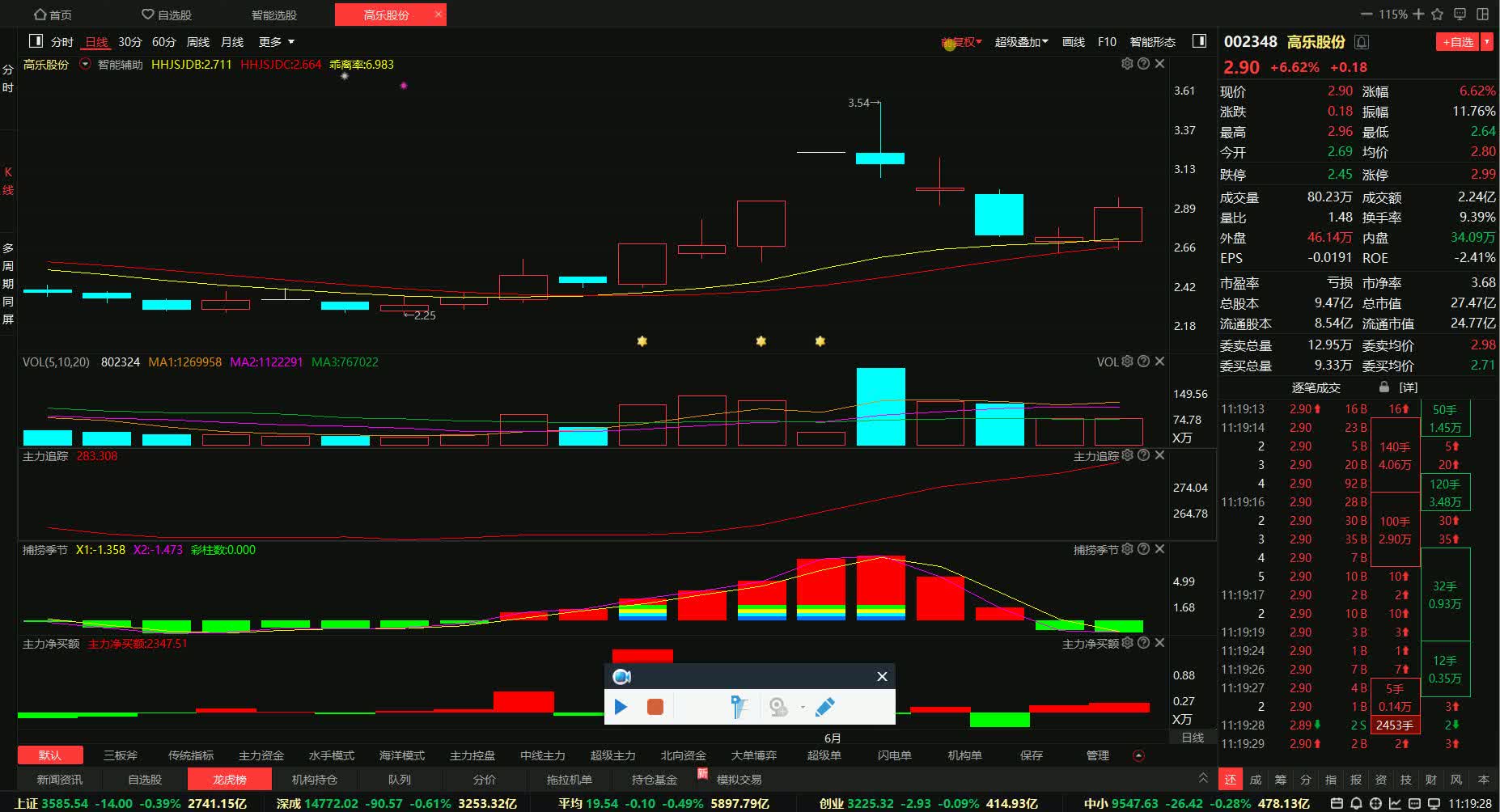1500x812 pixels.
Task: Close the VOL indicator panel
Action: pos(1159,362)
